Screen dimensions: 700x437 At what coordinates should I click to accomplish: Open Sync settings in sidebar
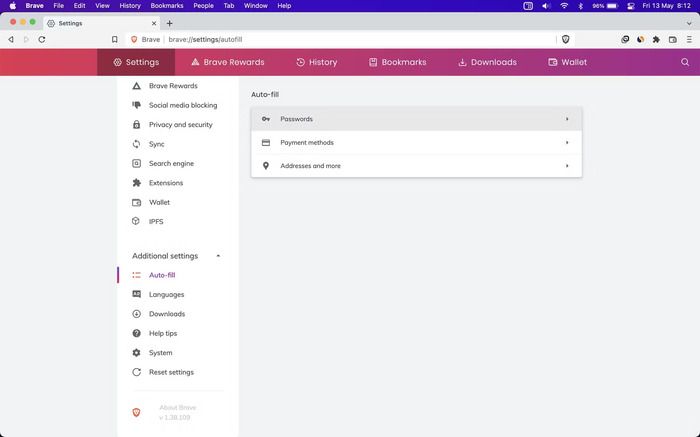coord(156,144)
